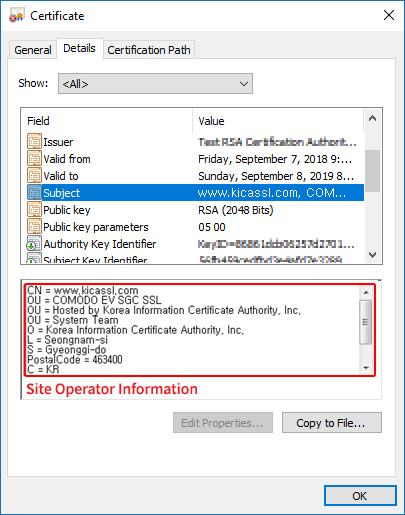This screenshot has height=515, width=405.
Task: Click the Edit Properties button
Action: click(x=223, y=423)
